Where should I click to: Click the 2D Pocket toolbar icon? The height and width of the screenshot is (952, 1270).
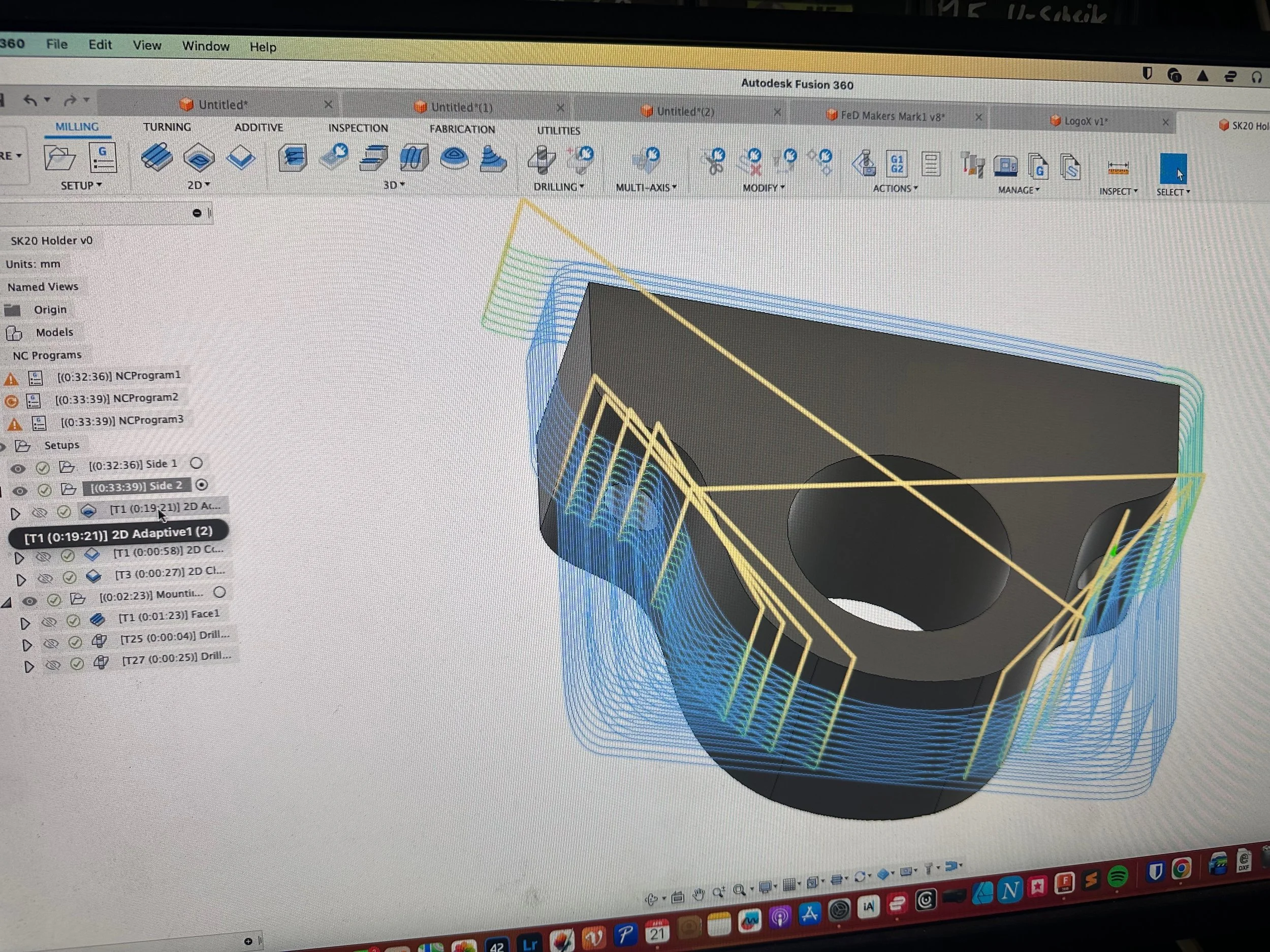coord(199,158)
